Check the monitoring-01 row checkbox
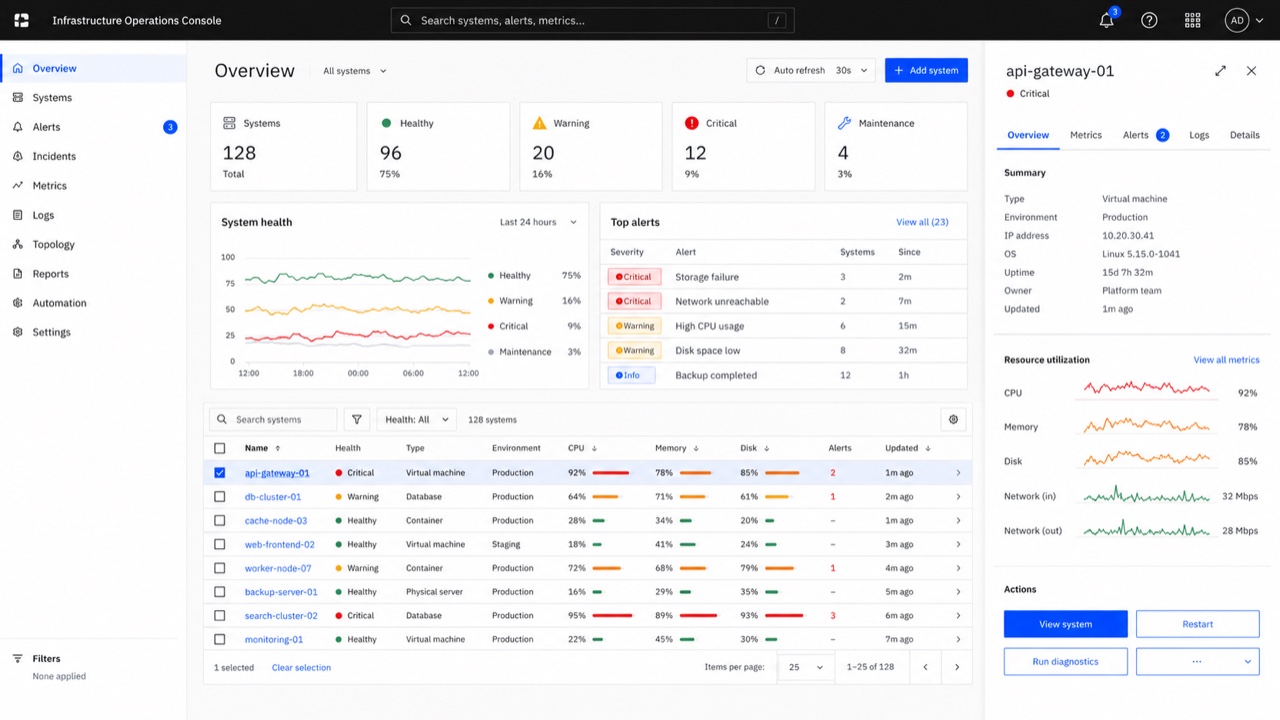 click(x=220, y=640)
